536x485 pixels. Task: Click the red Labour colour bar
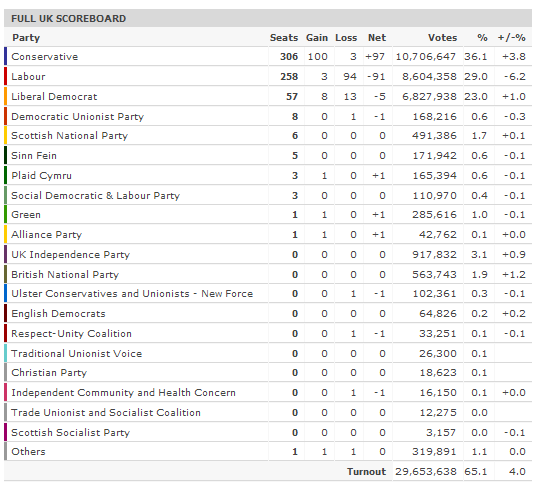pos(5,76)
